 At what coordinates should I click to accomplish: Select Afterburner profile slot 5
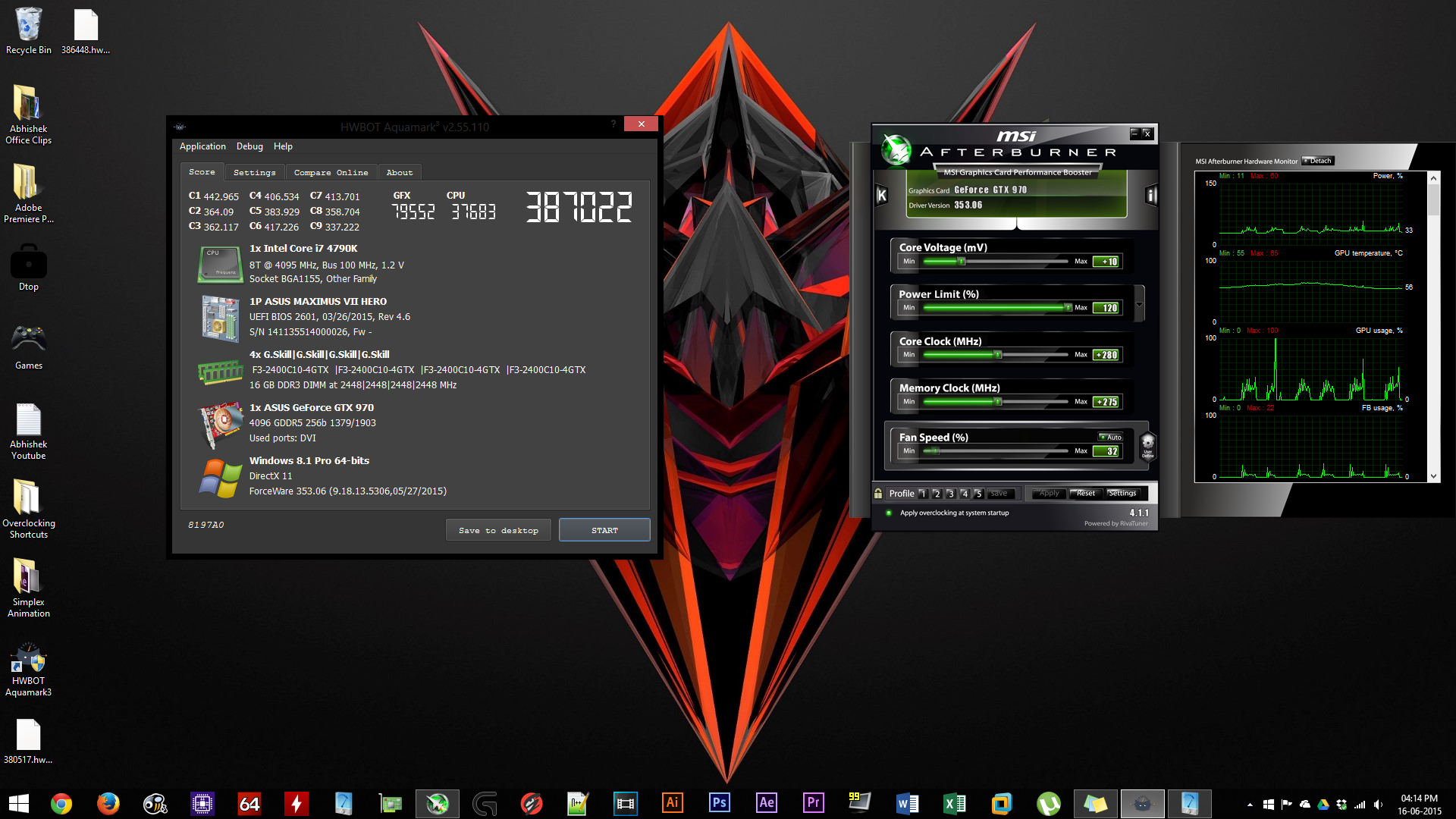[x=978, y=494]
